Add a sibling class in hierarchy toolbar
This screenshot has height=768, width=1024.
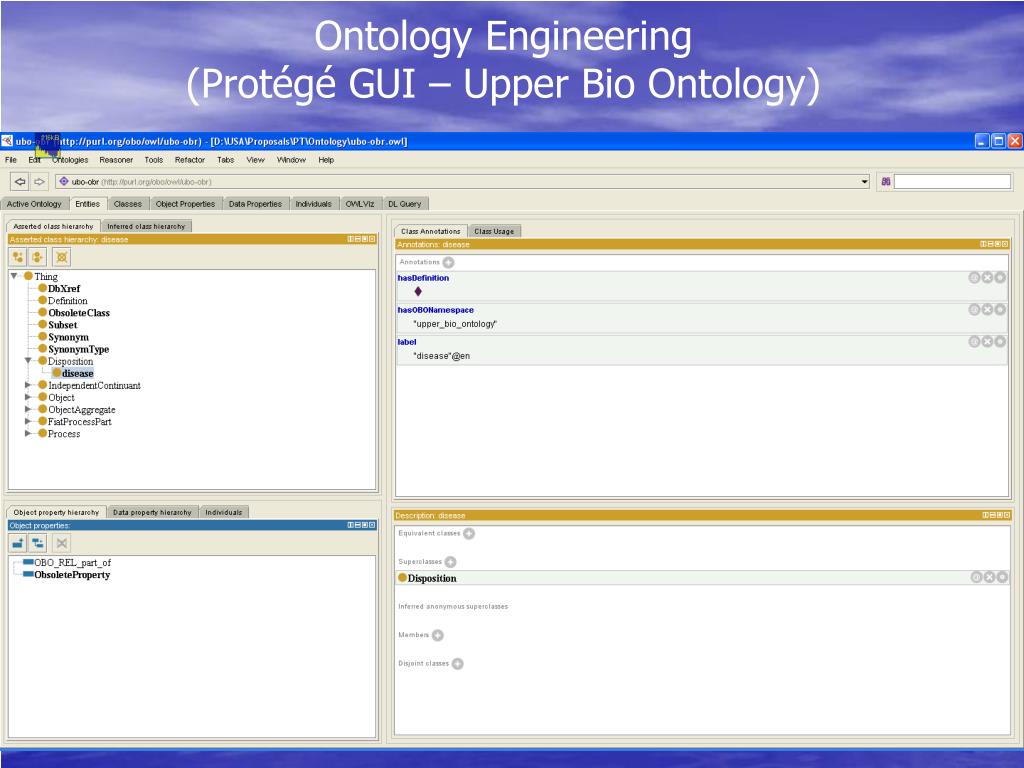[39, 257]
